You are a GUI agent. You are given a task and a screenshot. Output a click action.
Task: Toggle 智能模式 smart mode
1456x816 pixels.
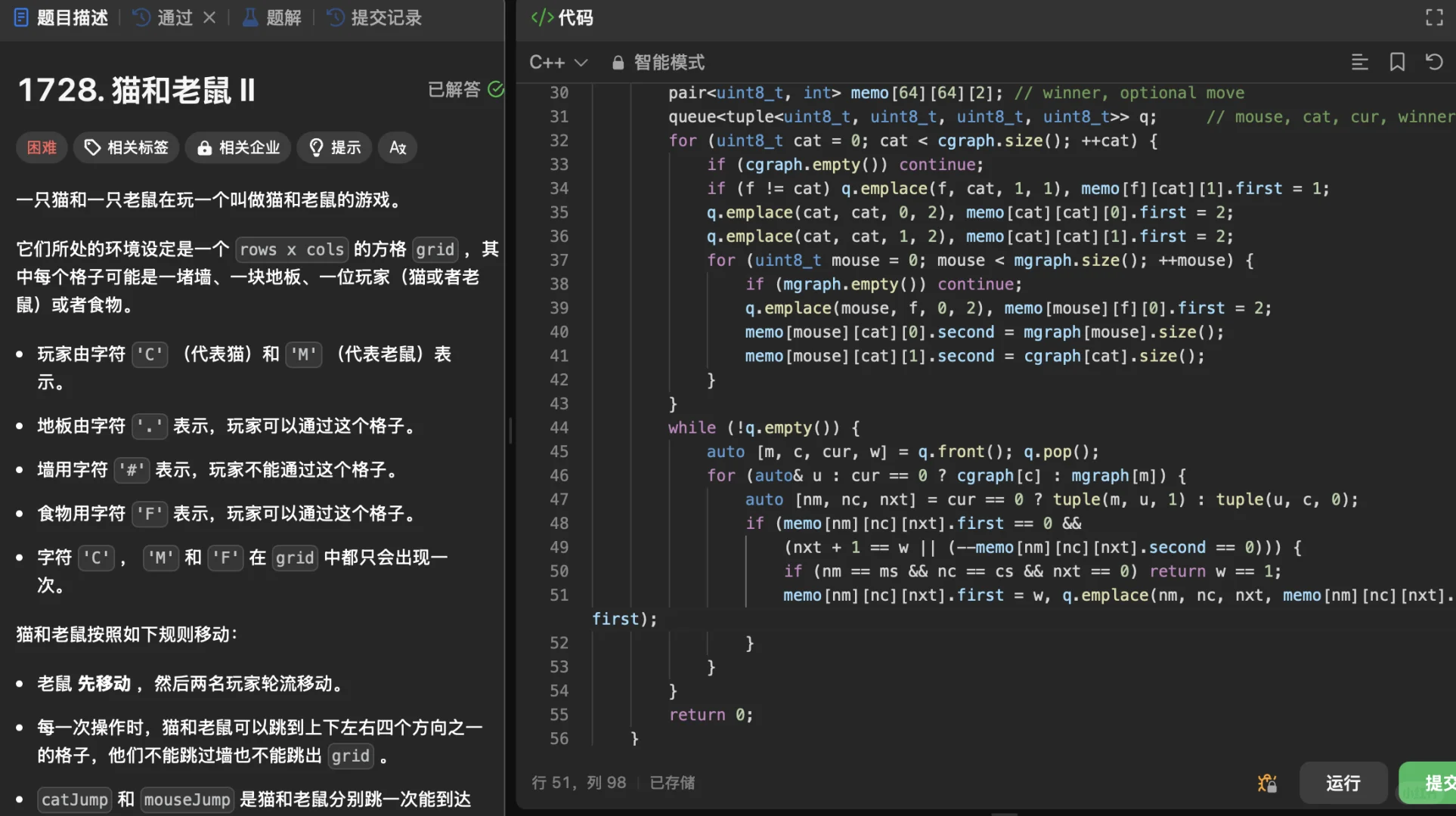[x=668, y=62]
